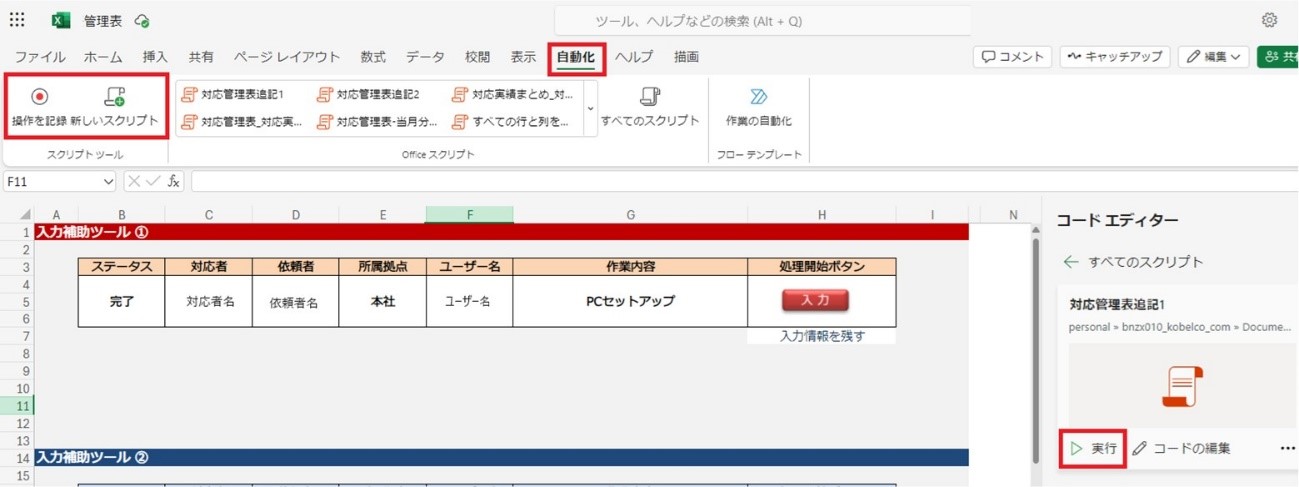Switch to the 校閲 tab
This screenshot has height=487, width=1299.
click(477, 57)
